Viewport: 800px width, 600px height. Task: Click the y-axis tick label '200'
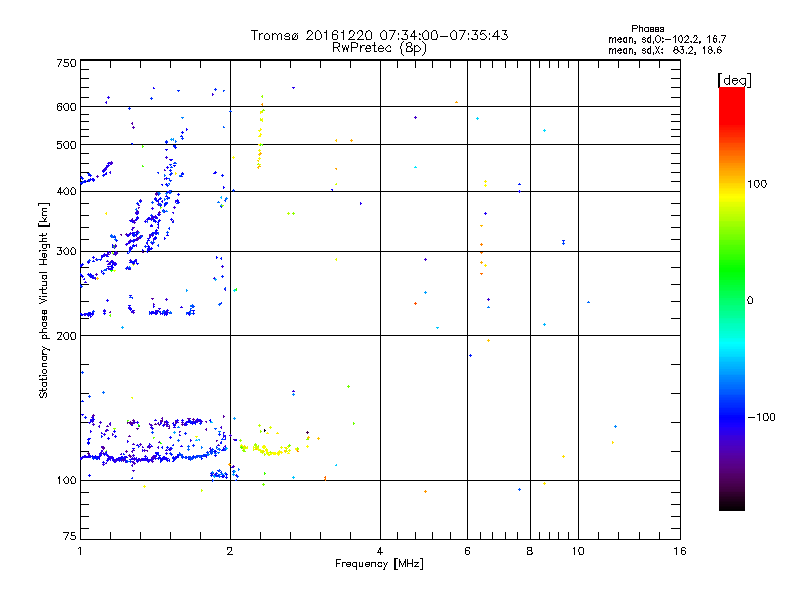pyautogui.click(x=66, y=336)
